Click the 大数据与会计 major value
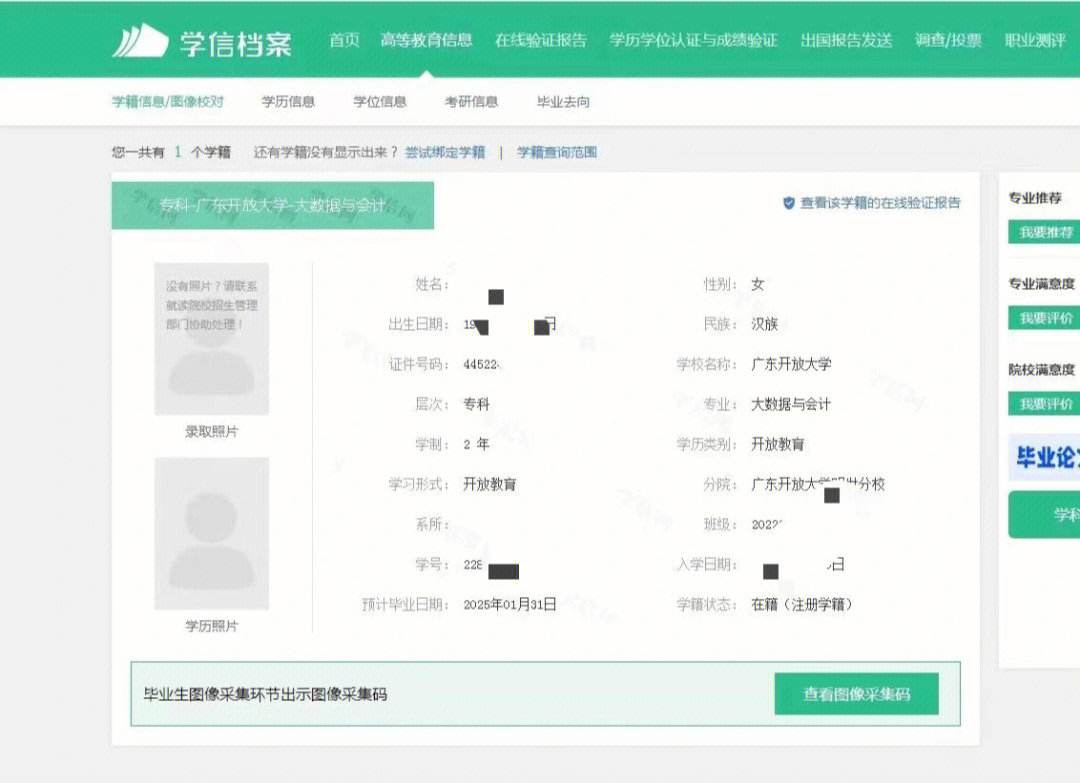This screenshot has height=783, width=1080. [791, 404]
